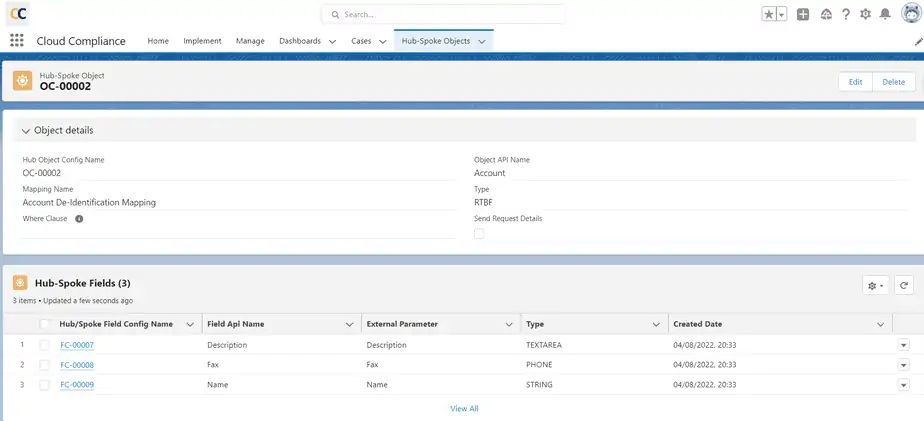The image size is (924, 421).
Task: Open the global actions plus icon
Action: pyautogui.click(x=803, y=15)
